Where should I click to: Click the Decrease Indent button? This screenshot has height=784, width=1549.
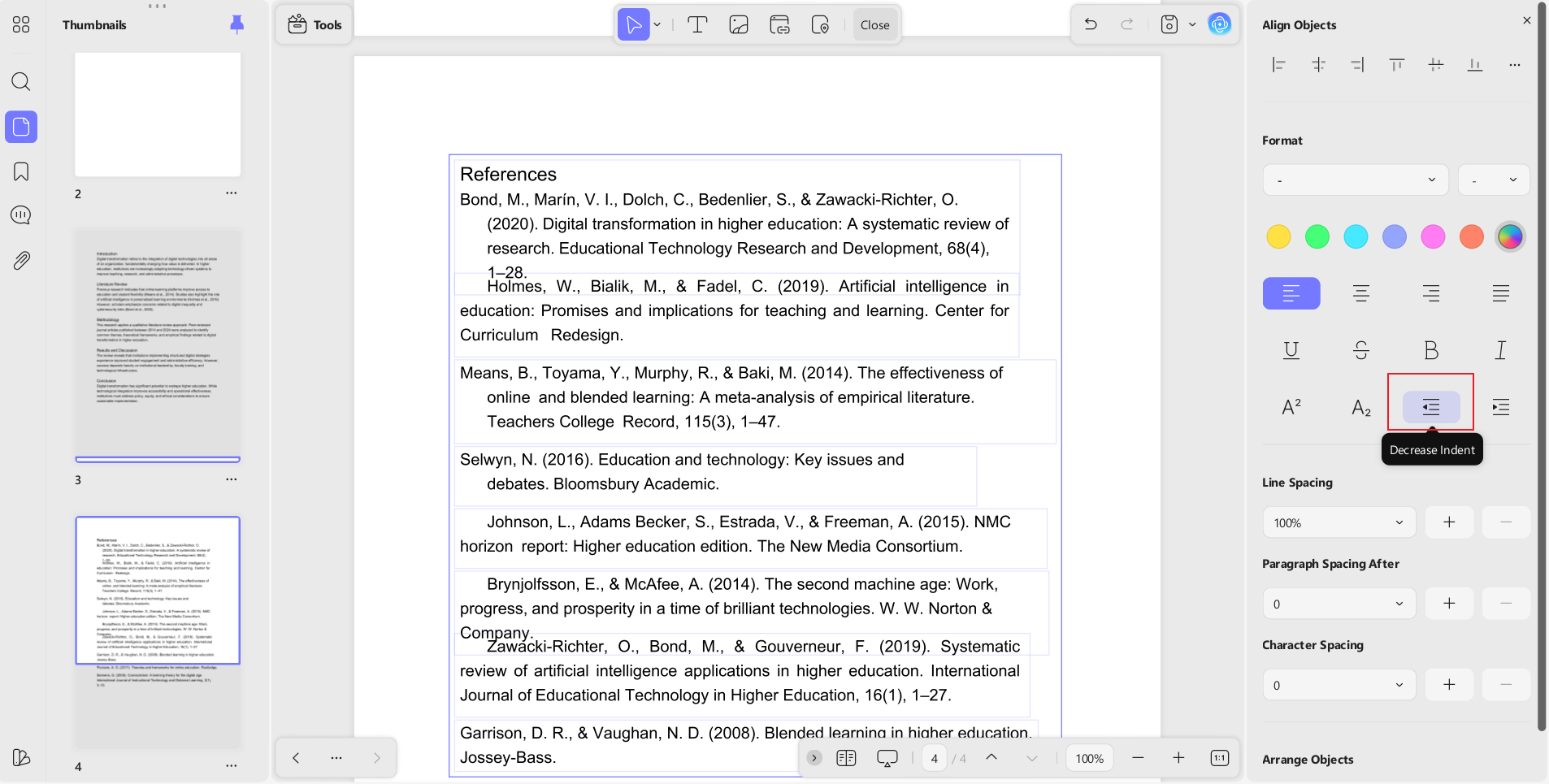(1431, 407)
